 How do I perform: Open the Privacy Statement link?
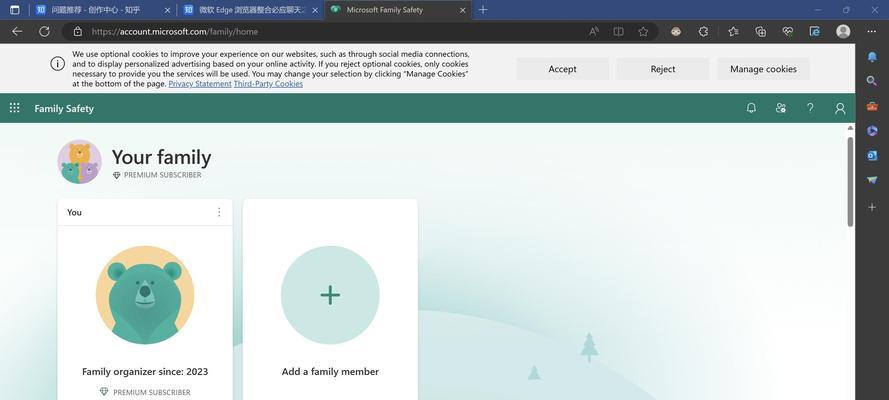point(200,84)
